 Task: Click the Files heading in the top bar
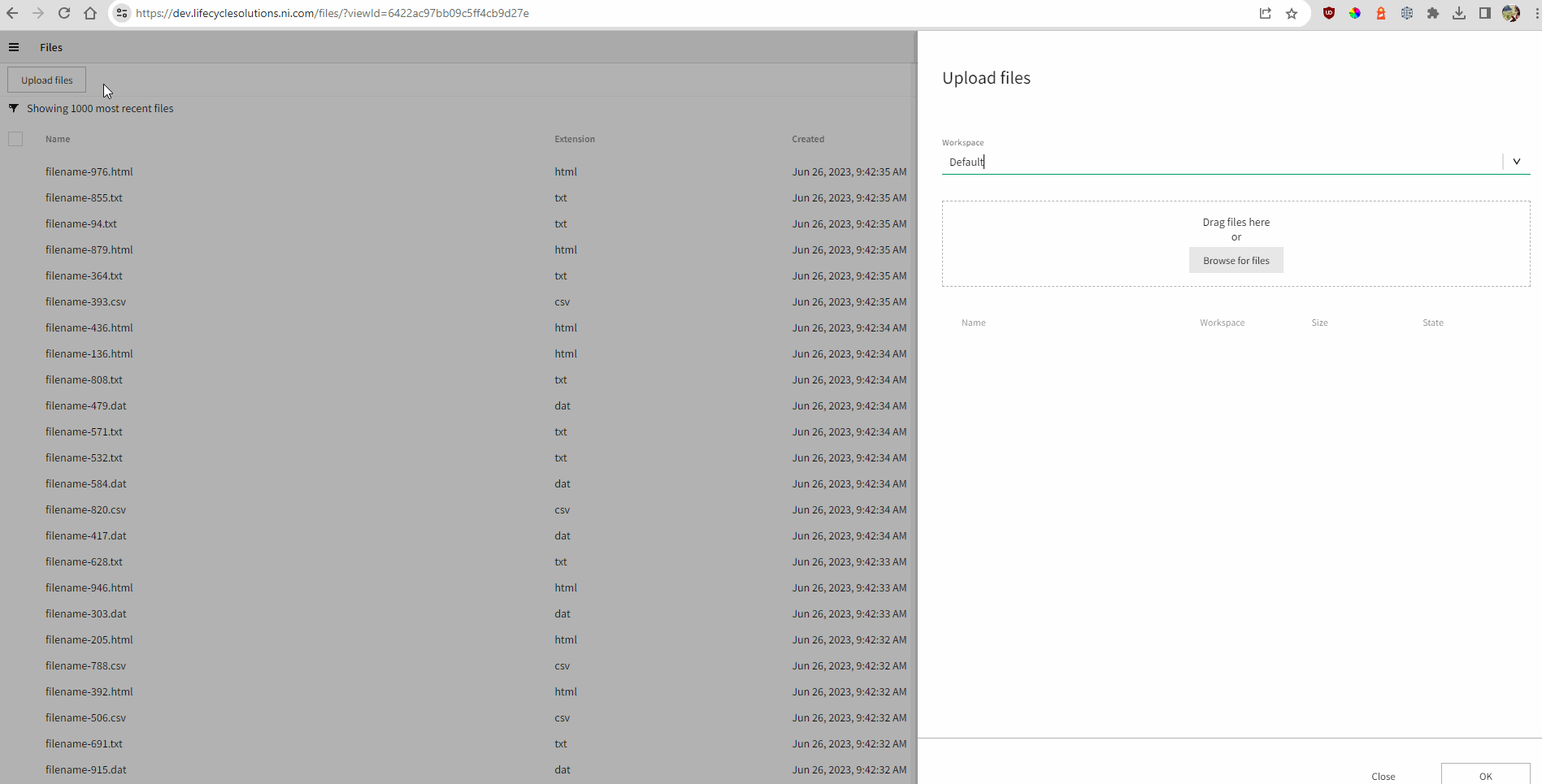point(50,47)
